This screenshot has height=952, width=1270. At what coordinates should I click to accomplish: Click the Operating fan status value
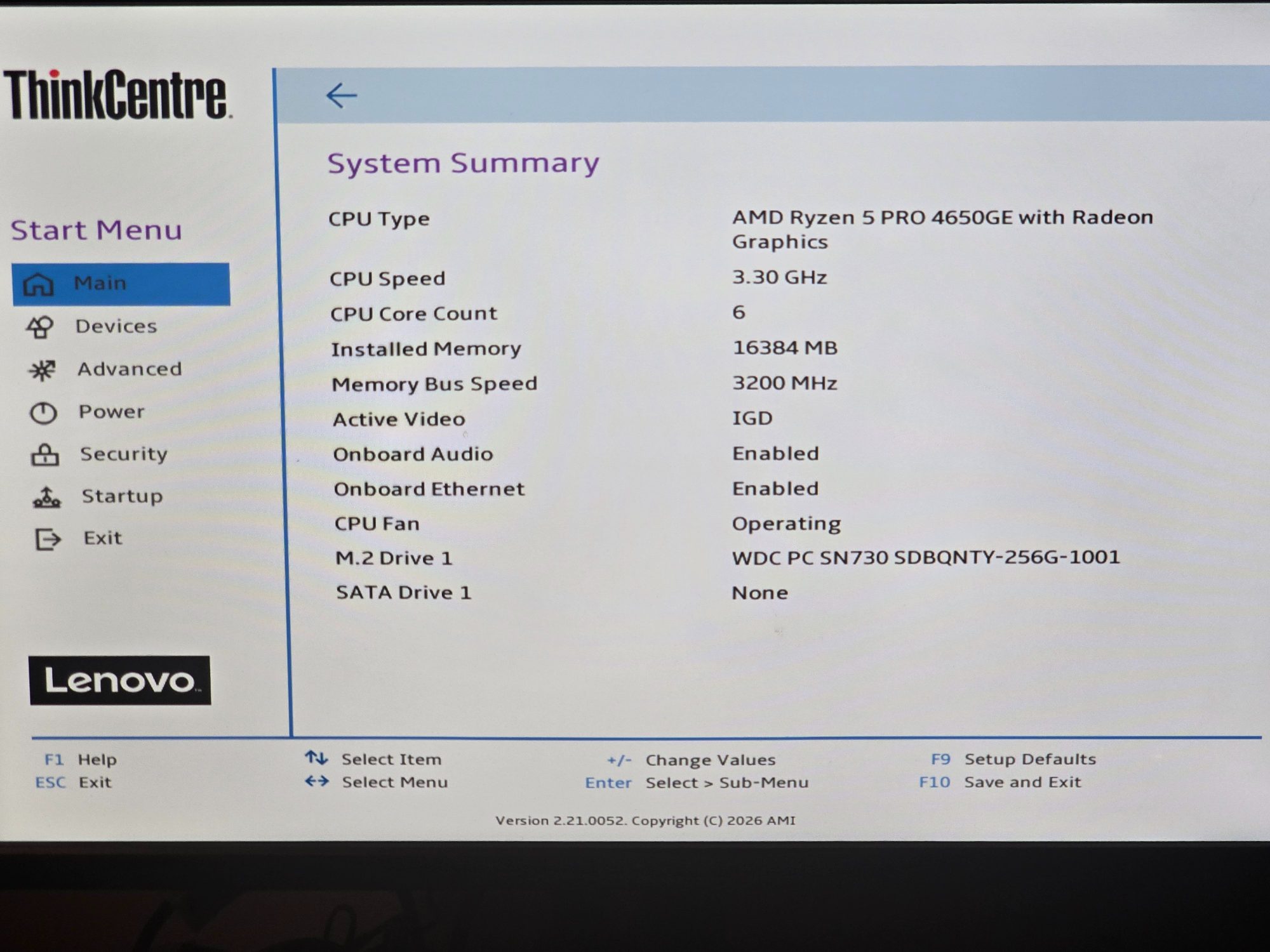click(x=786, y=524)
